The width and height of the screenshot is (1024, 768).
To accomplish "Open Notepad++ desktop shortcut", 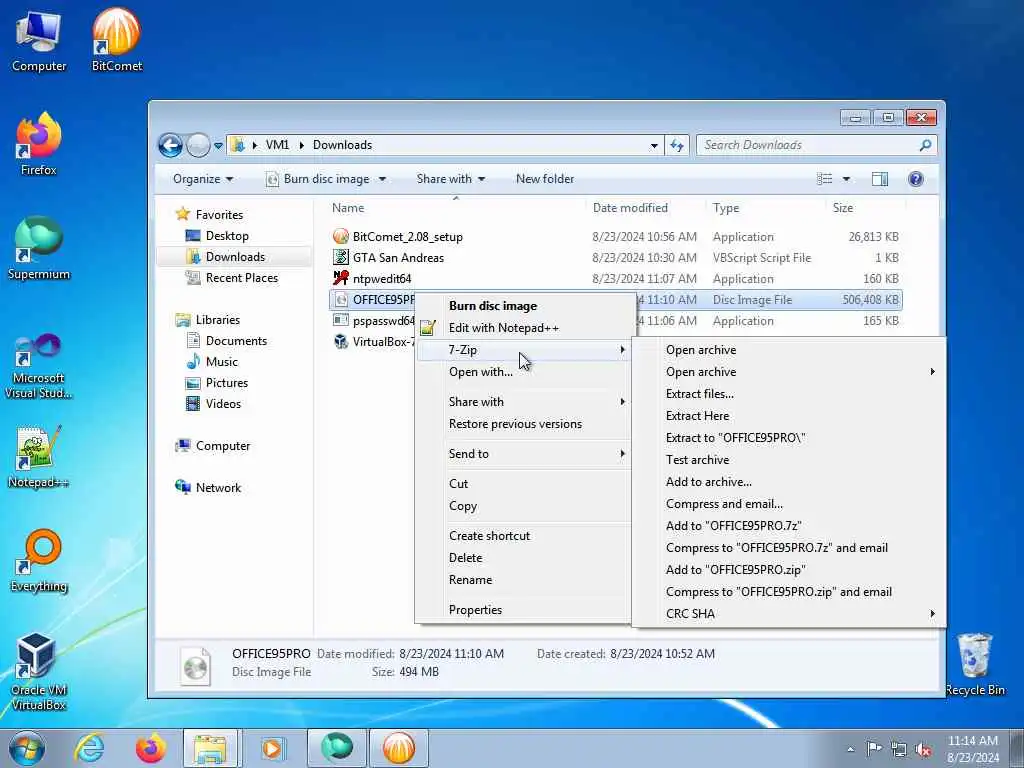I will 39,457.
